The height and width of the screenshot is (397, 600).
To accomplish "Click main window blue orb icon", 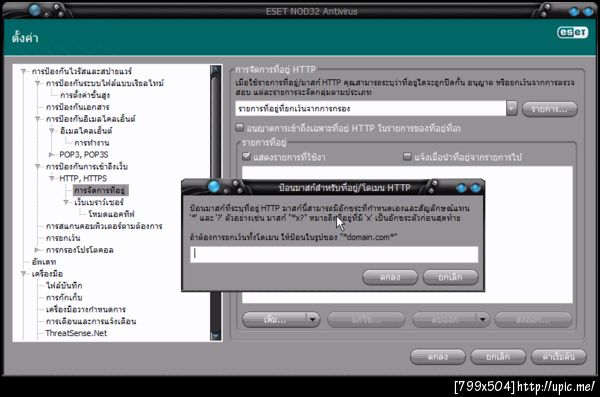I will (35, 10).
